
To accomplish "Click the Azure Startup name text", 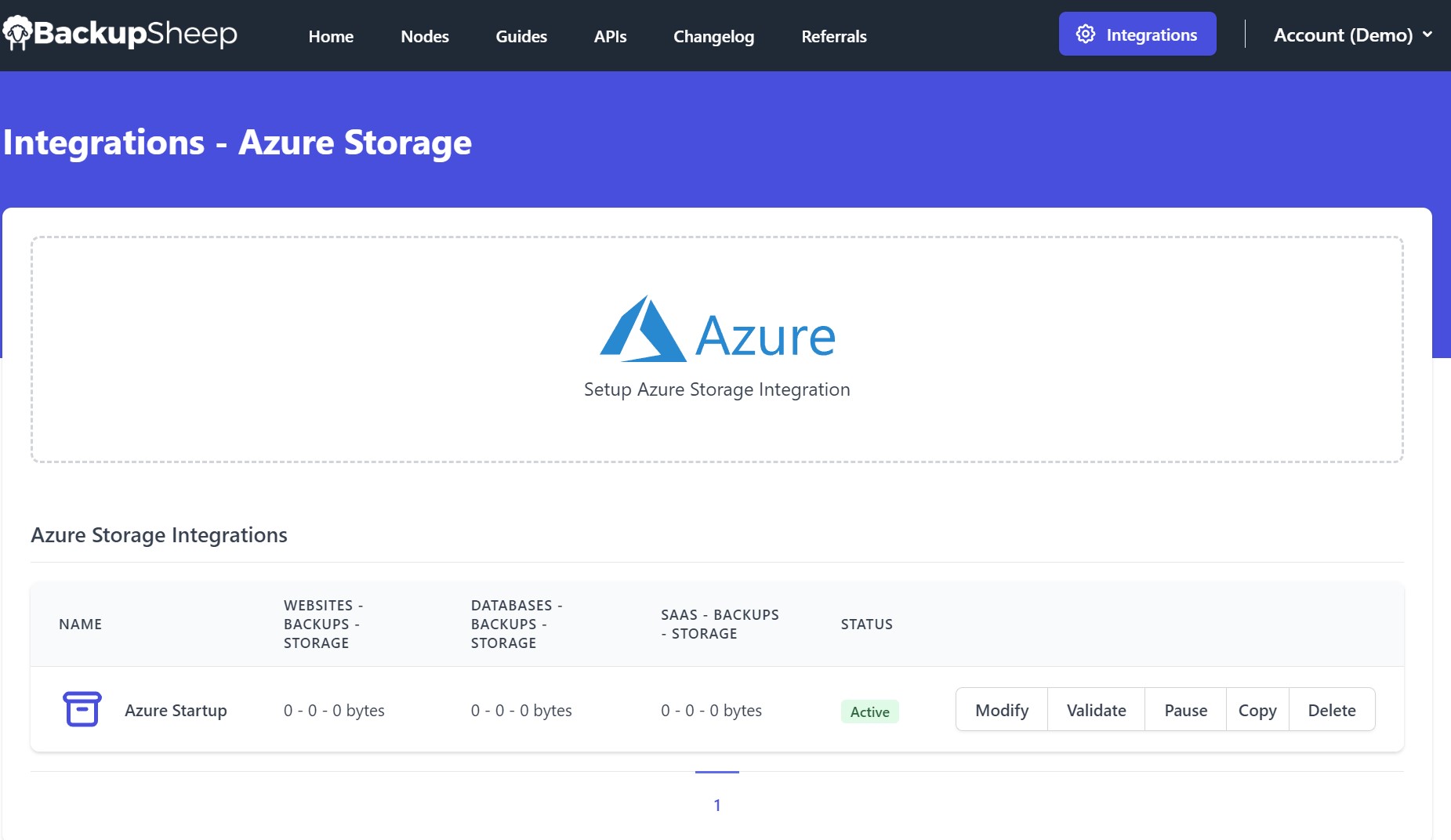I will pyautogui.click(x=176, y=710).
